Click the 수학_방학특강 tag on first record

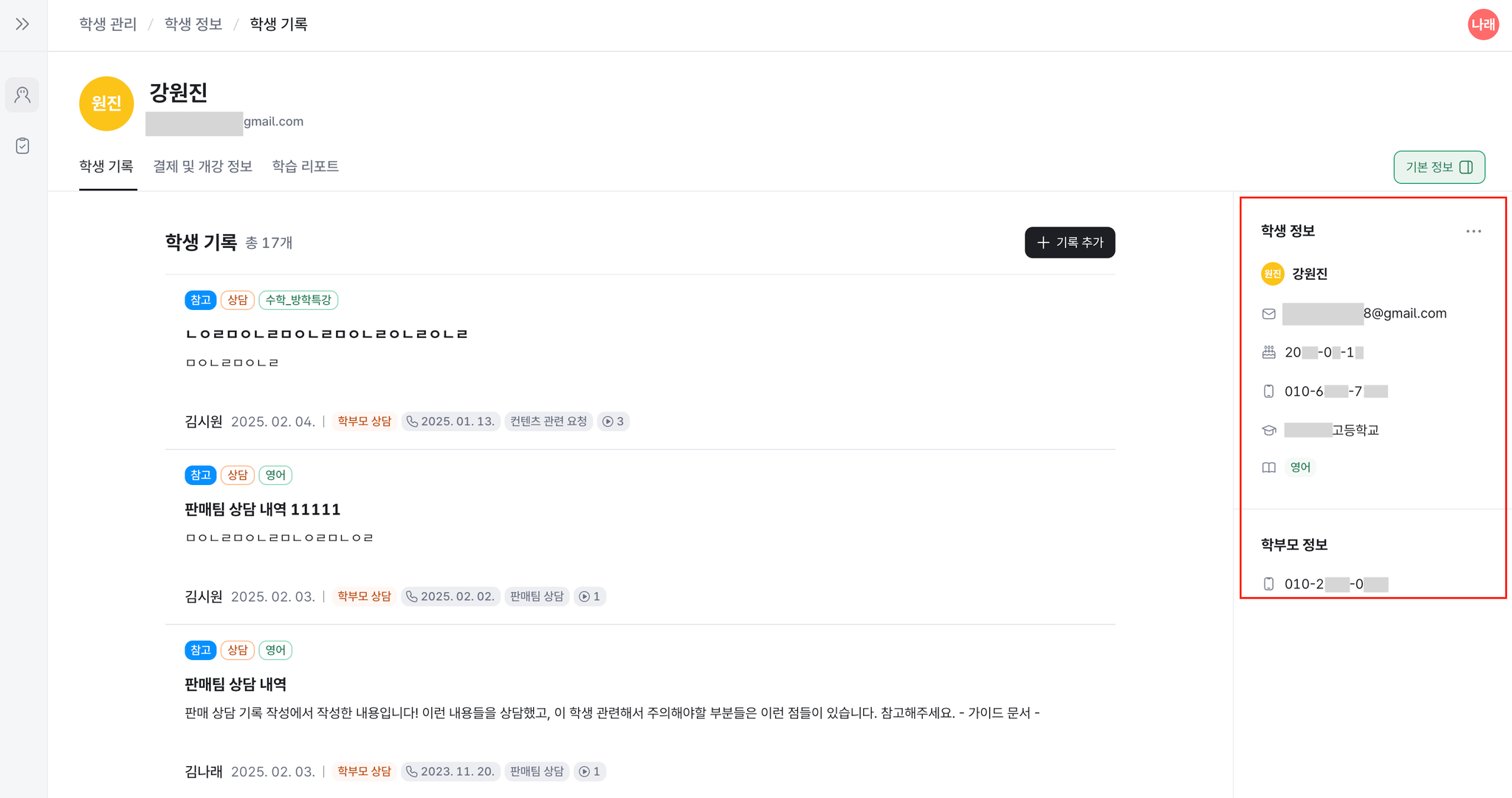(x=298, y=300)
